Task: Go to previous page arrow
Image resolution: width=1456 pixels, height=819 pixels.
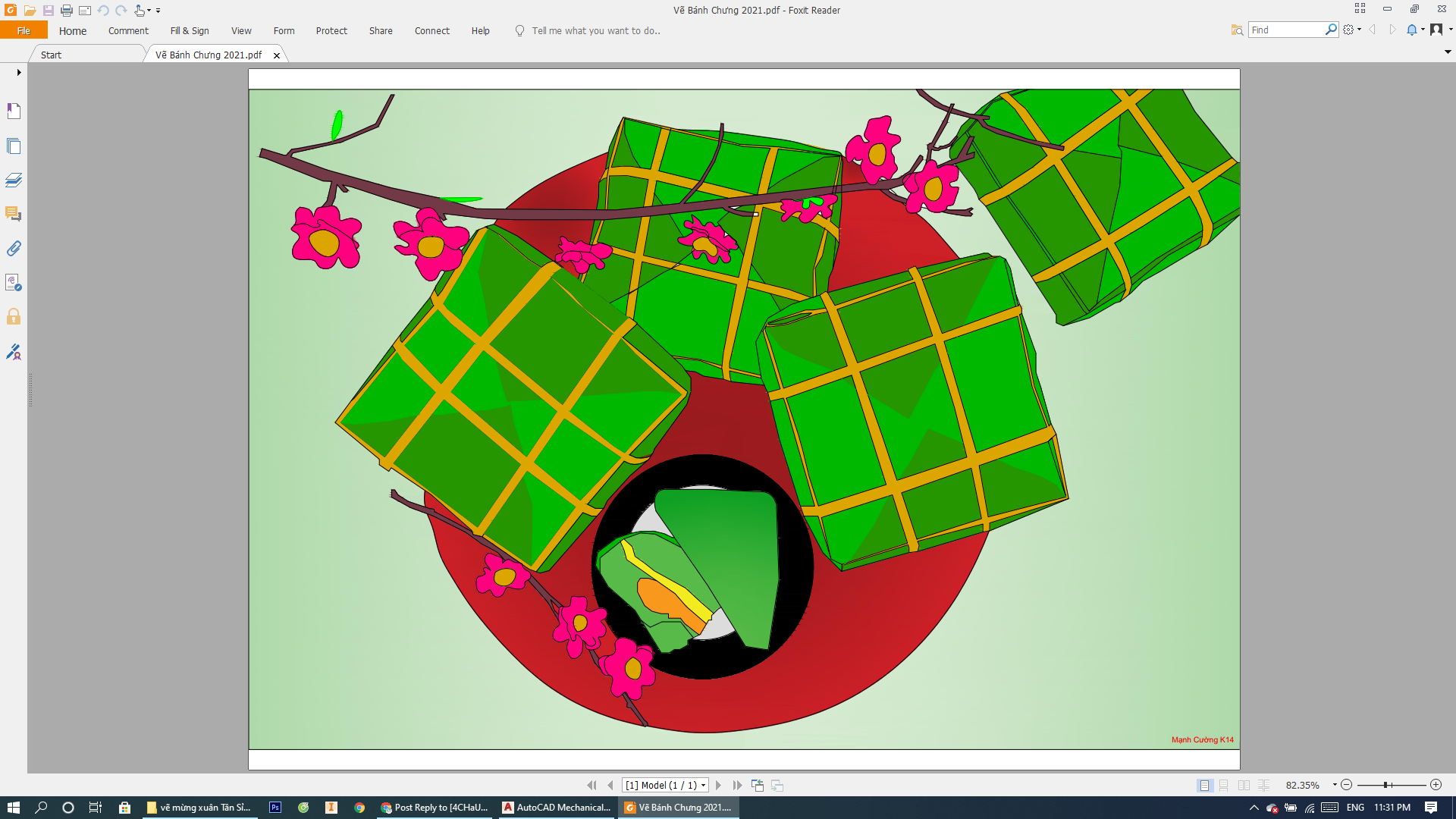Action: pyautogui.click(x=610, y=785)
